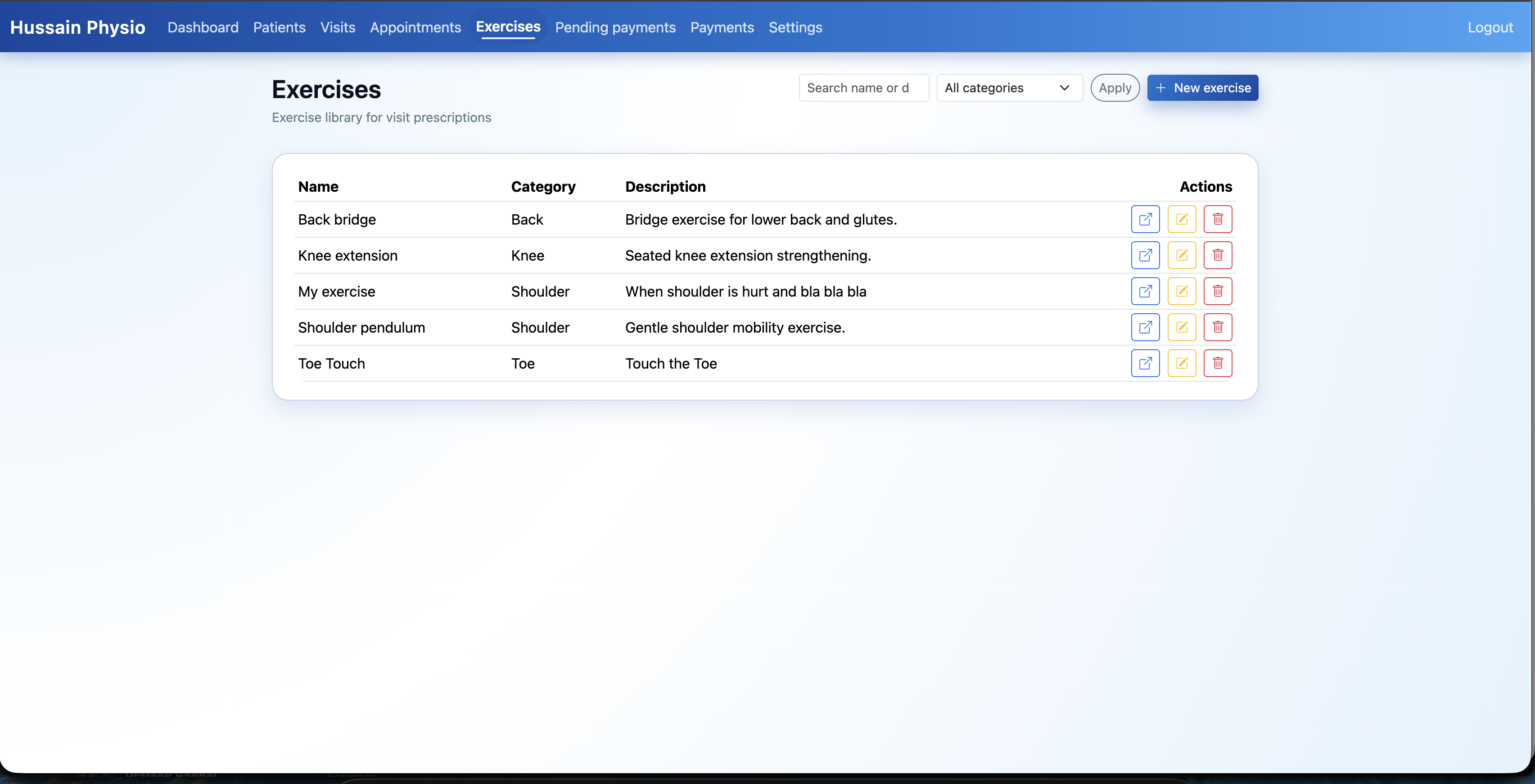Delete the My exercise entry

(x=1217, y=291)
